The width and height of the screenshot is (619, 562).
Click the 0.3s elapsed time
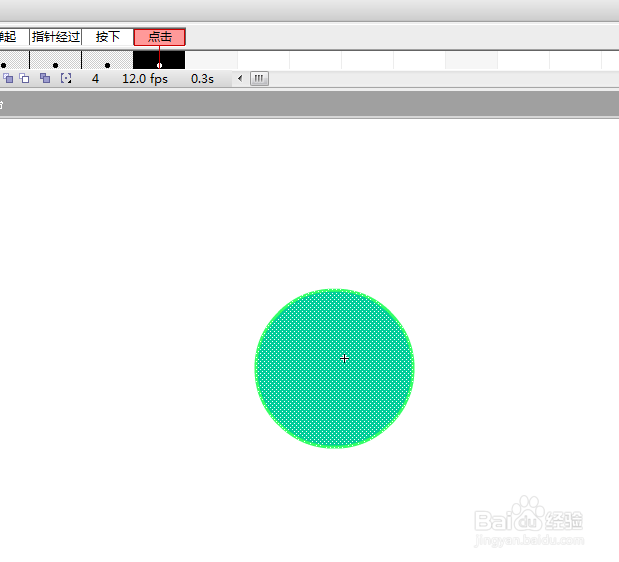pos(202,79)
